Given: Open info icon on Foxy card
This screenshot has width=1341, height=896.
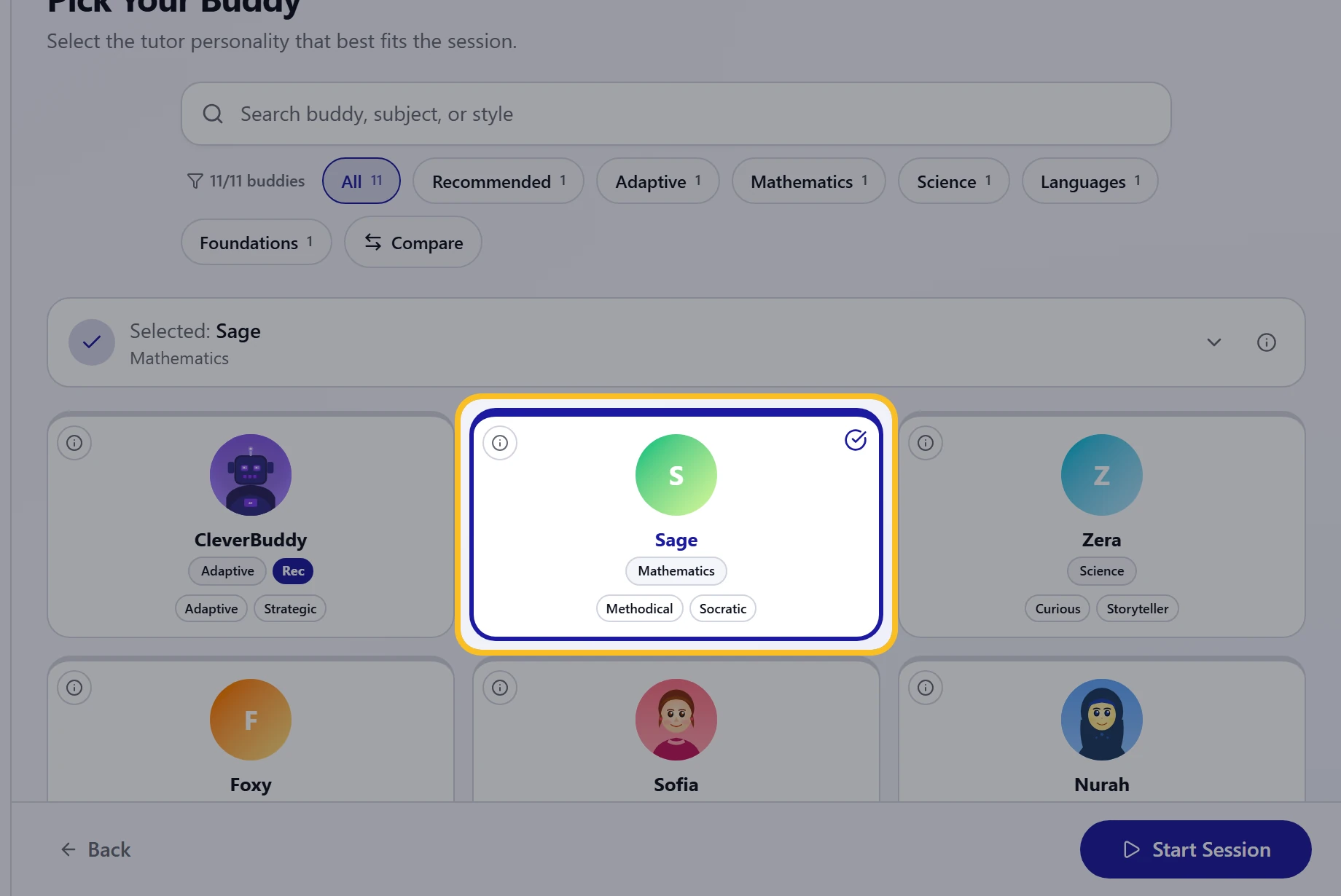Looking at the screenshot, I should click(74, 688).
